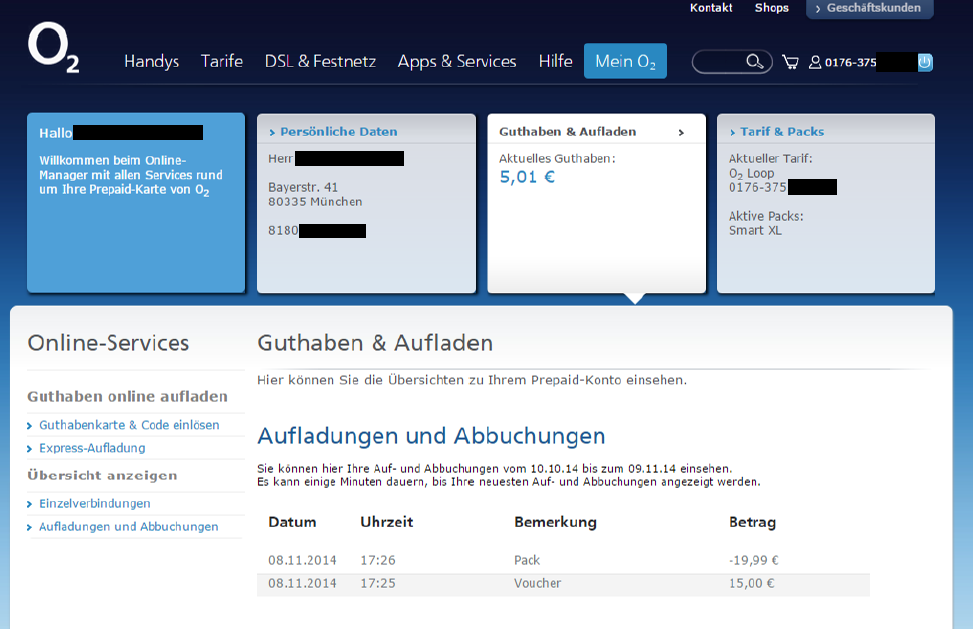Click time 17:25 cell
Screen dimensions: 973x632
[377, 584]
